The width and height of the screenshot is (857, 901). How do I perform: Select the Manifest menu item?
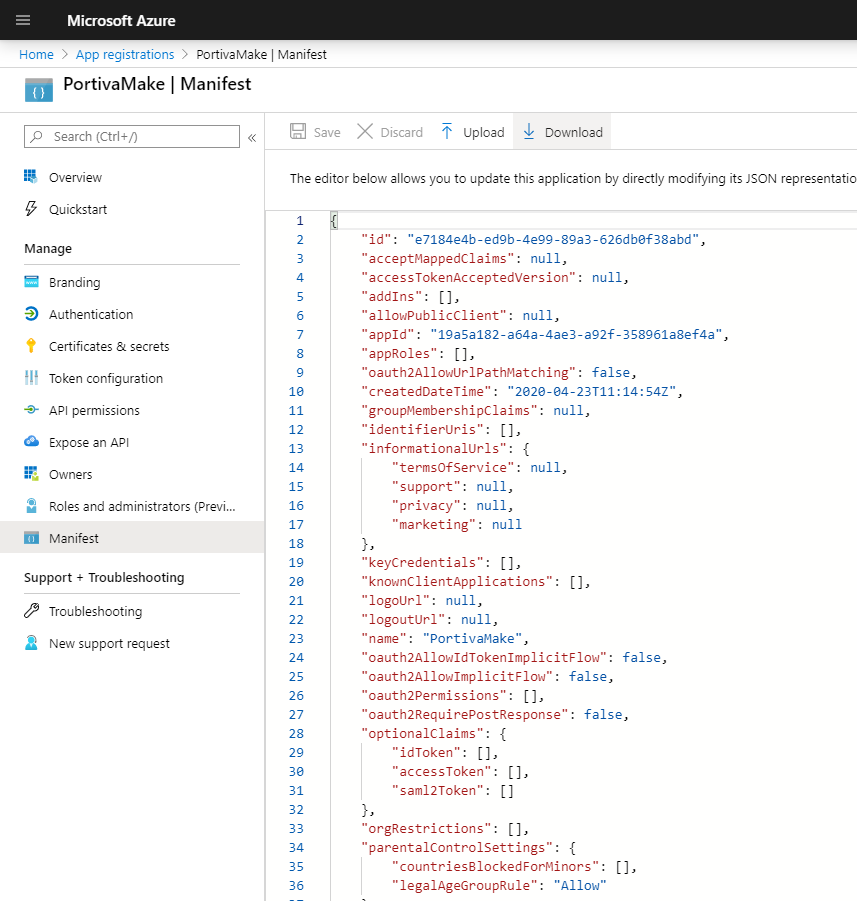(x=74, y=538)
